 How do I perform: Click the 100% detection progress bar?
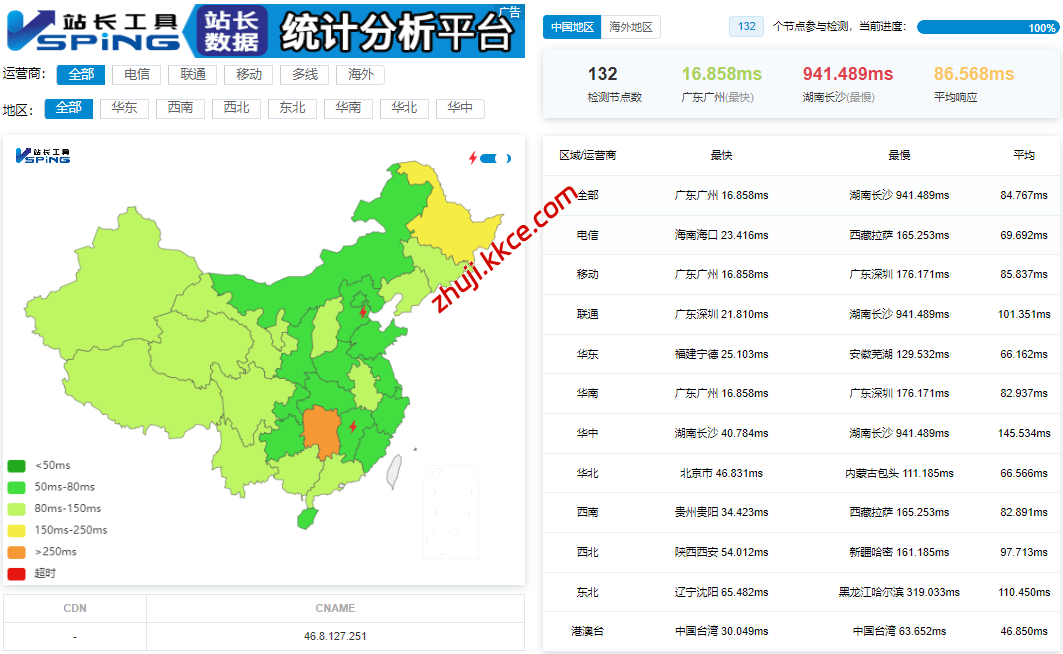click(986, 27)
